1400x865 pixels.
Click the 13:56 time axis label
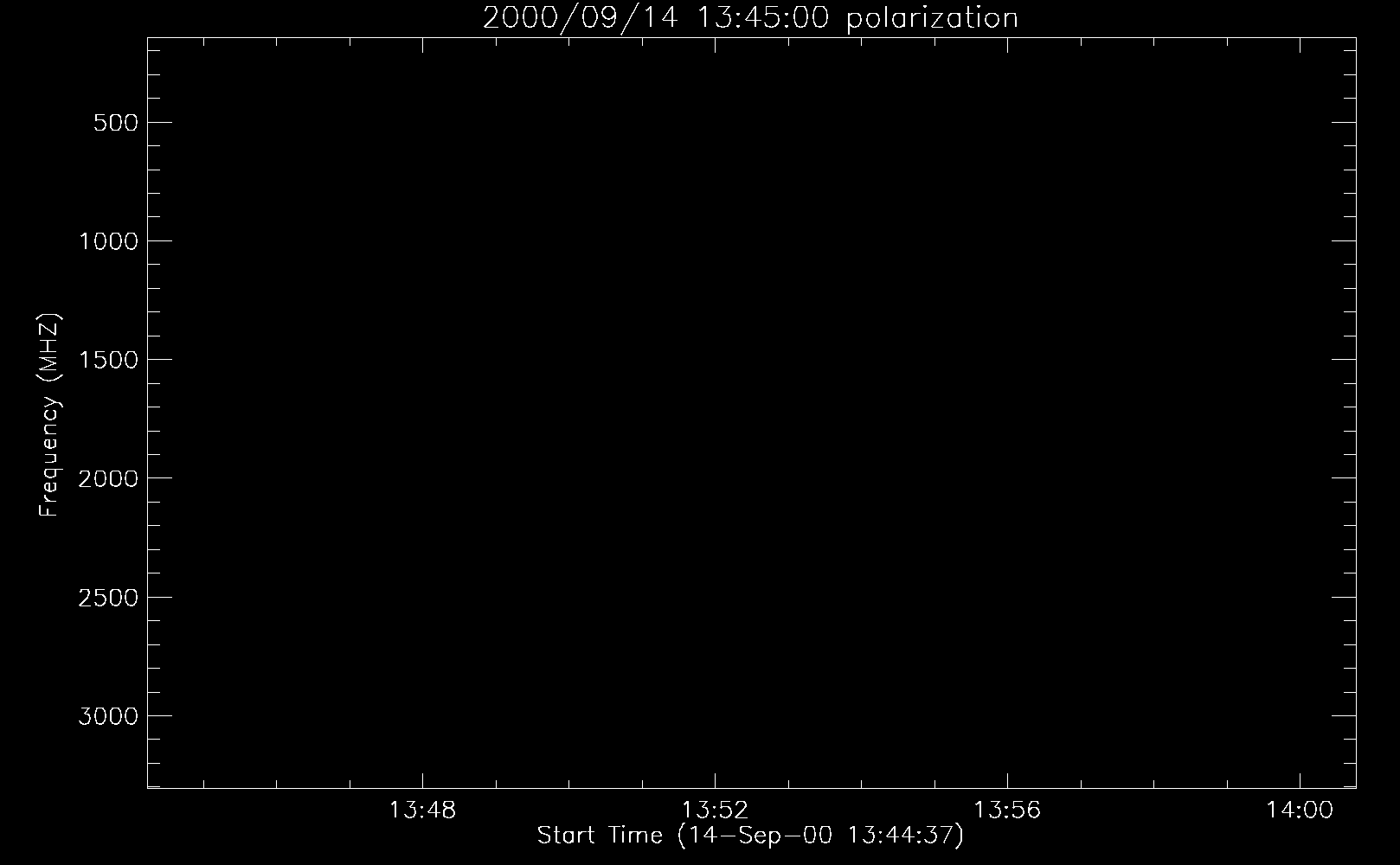(1007, 811)
